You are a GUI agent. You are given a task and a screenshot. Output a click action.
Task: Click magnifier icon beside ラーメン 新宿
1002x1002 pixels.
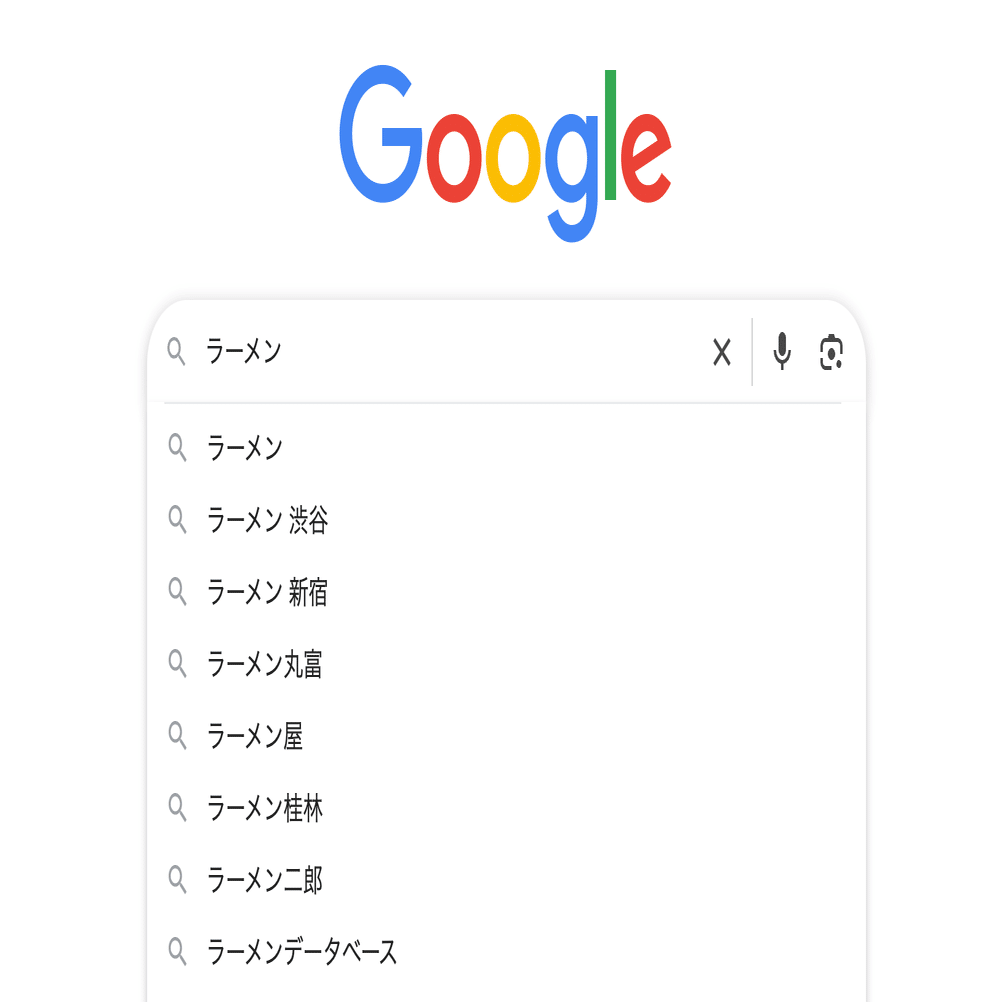coord(178,592)
